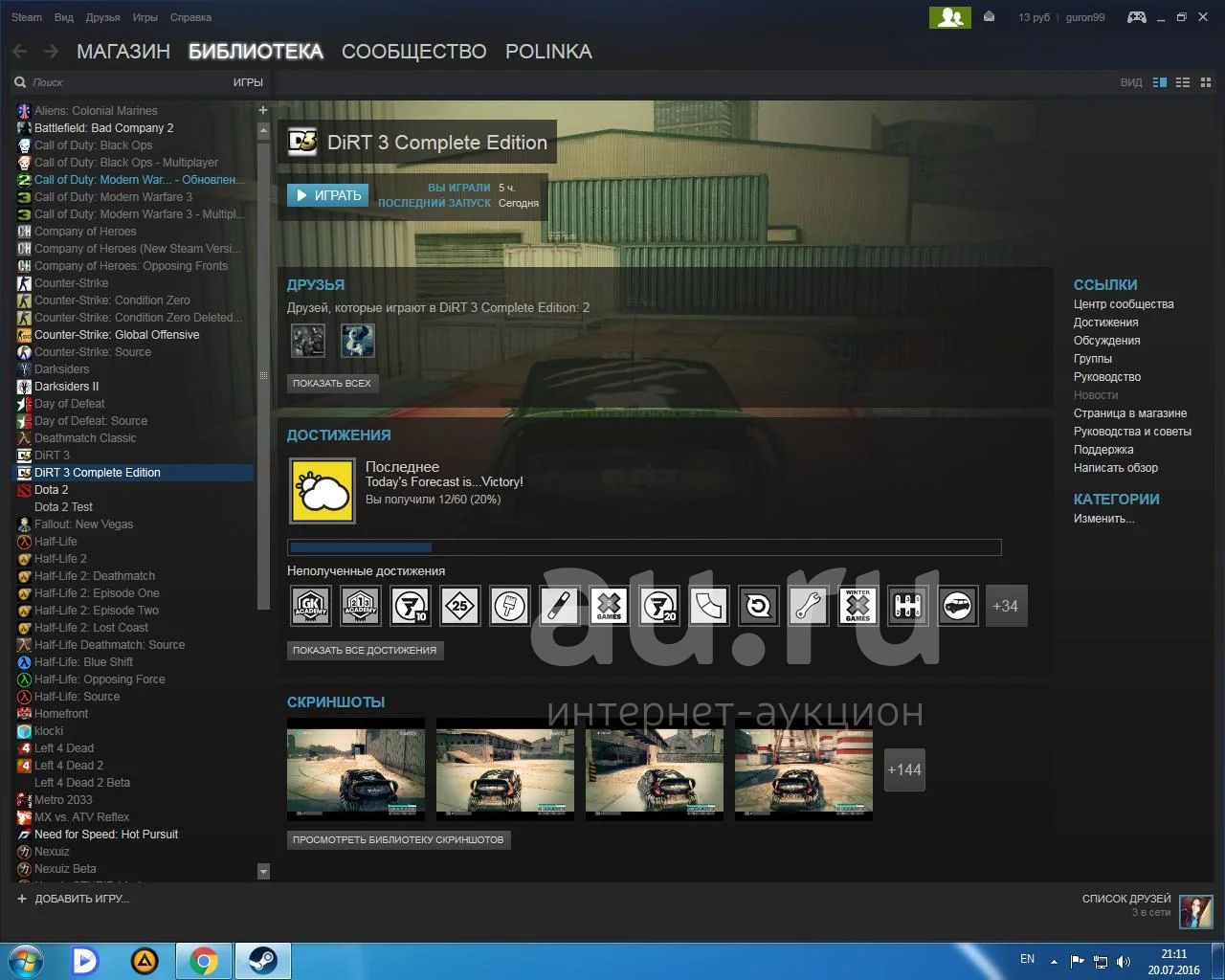
Task: Click the ИГРАТЬ play button
Action: coord(327,195)
